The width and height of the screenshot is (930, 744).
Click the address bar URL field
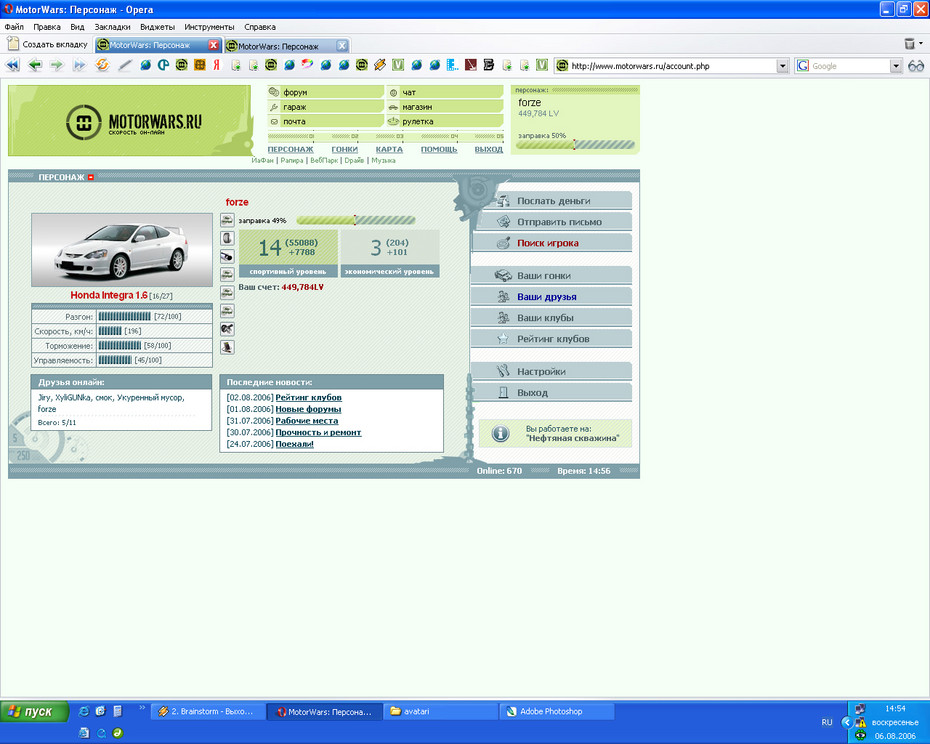[x=673, y=66]
